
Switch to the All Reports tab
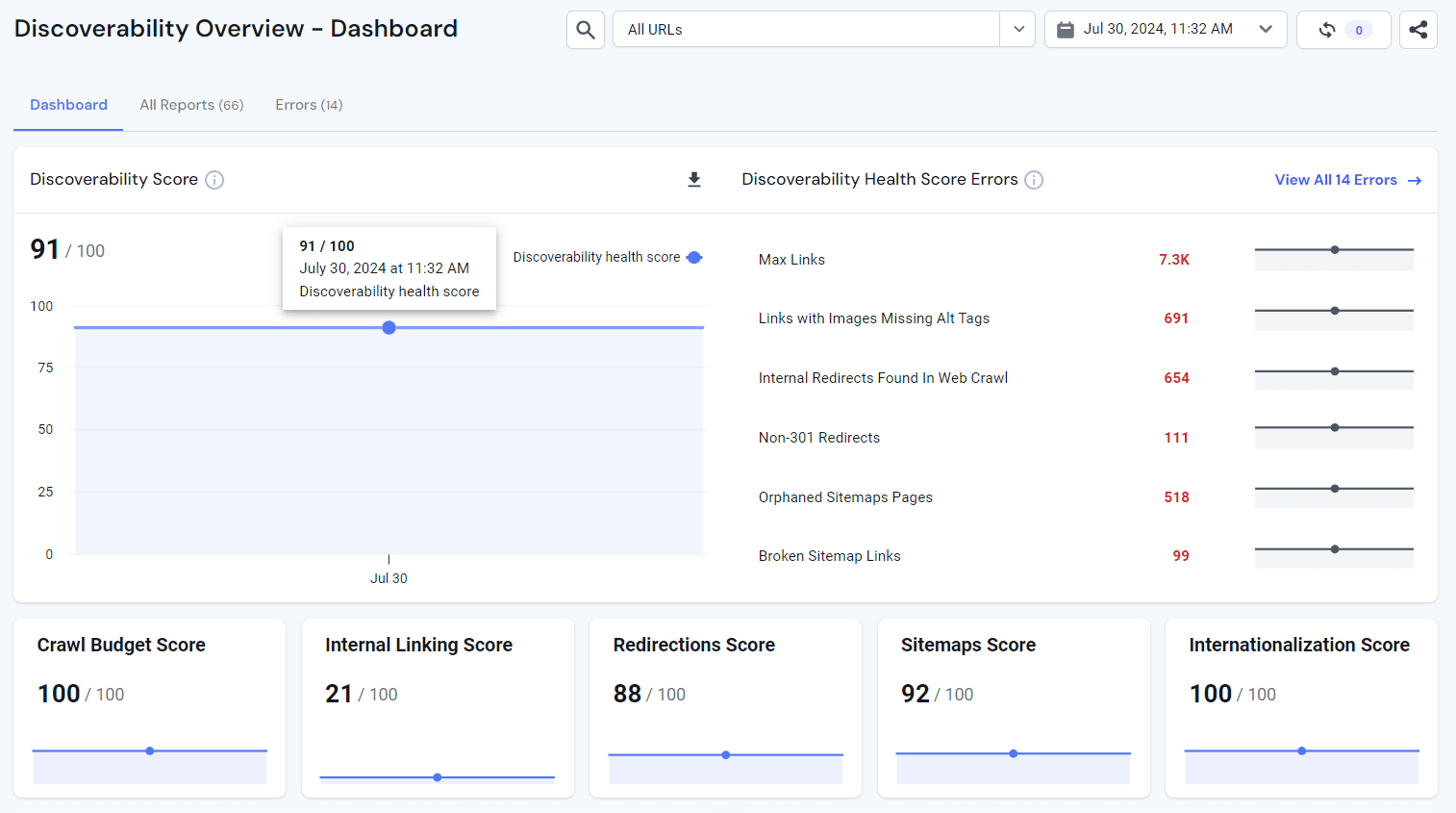point(191,105)
